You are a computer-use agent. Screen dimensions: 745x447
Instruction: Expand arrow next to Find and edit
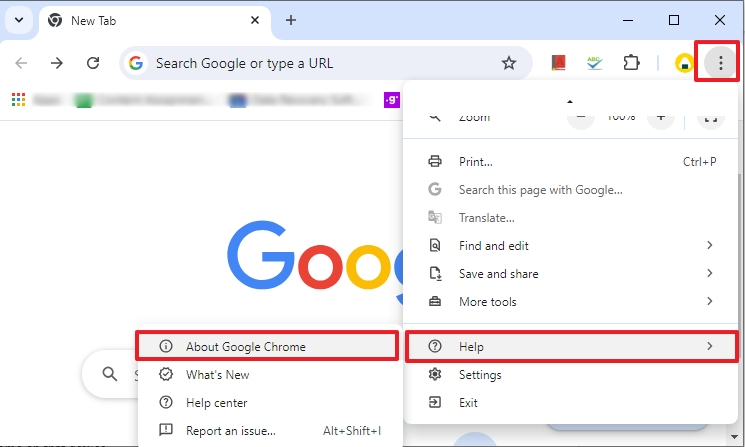709,245
